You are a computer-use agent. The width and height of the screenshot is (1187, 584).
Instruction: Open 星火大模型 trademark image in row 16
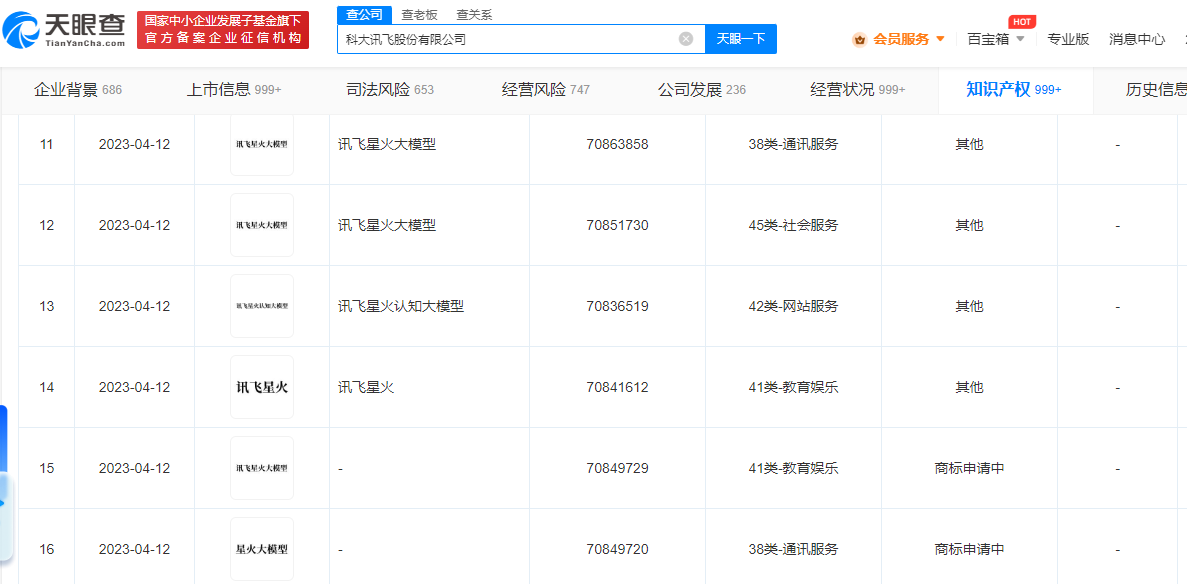click(262, 549)
